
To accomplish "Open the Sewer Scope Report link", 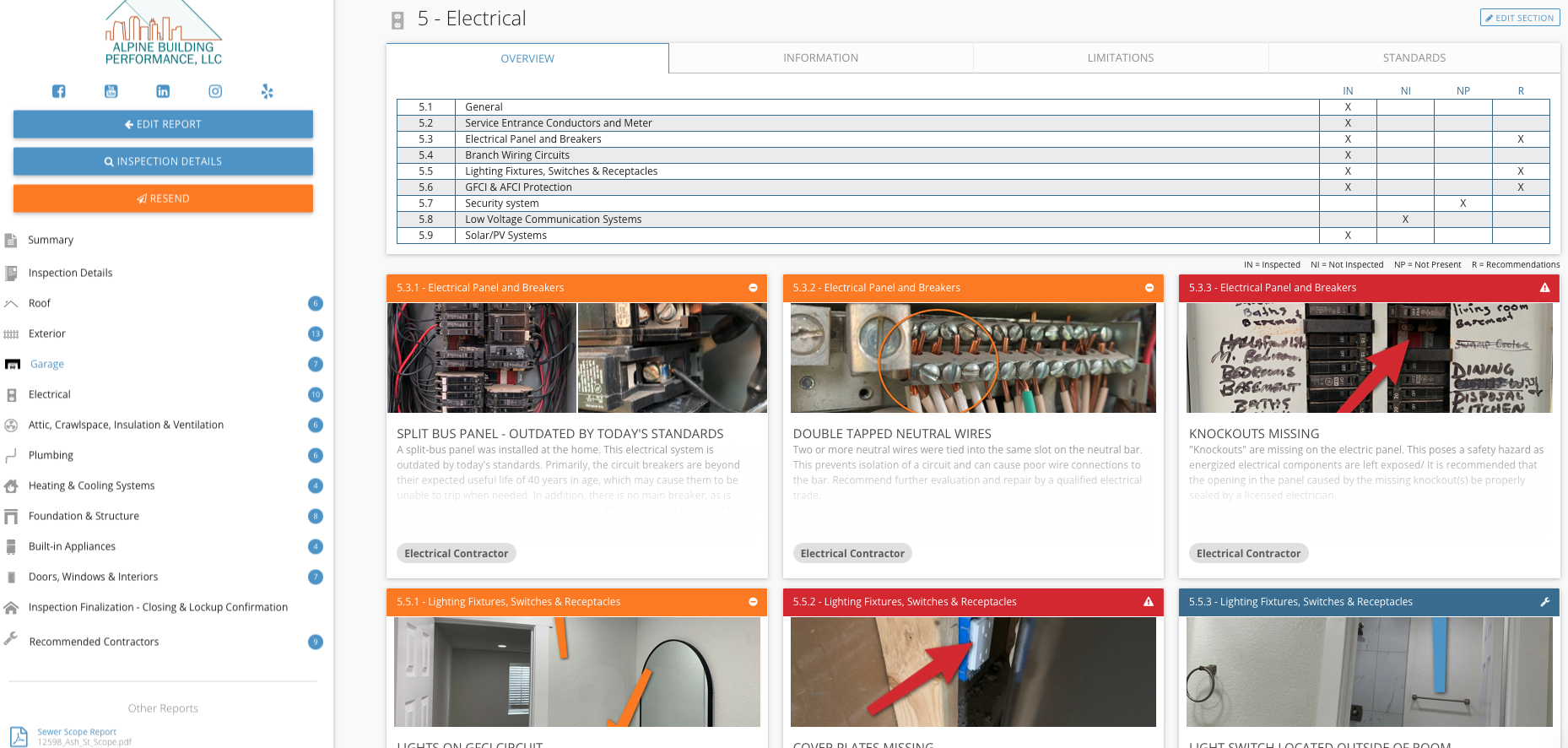I will [x=77, y=732].
